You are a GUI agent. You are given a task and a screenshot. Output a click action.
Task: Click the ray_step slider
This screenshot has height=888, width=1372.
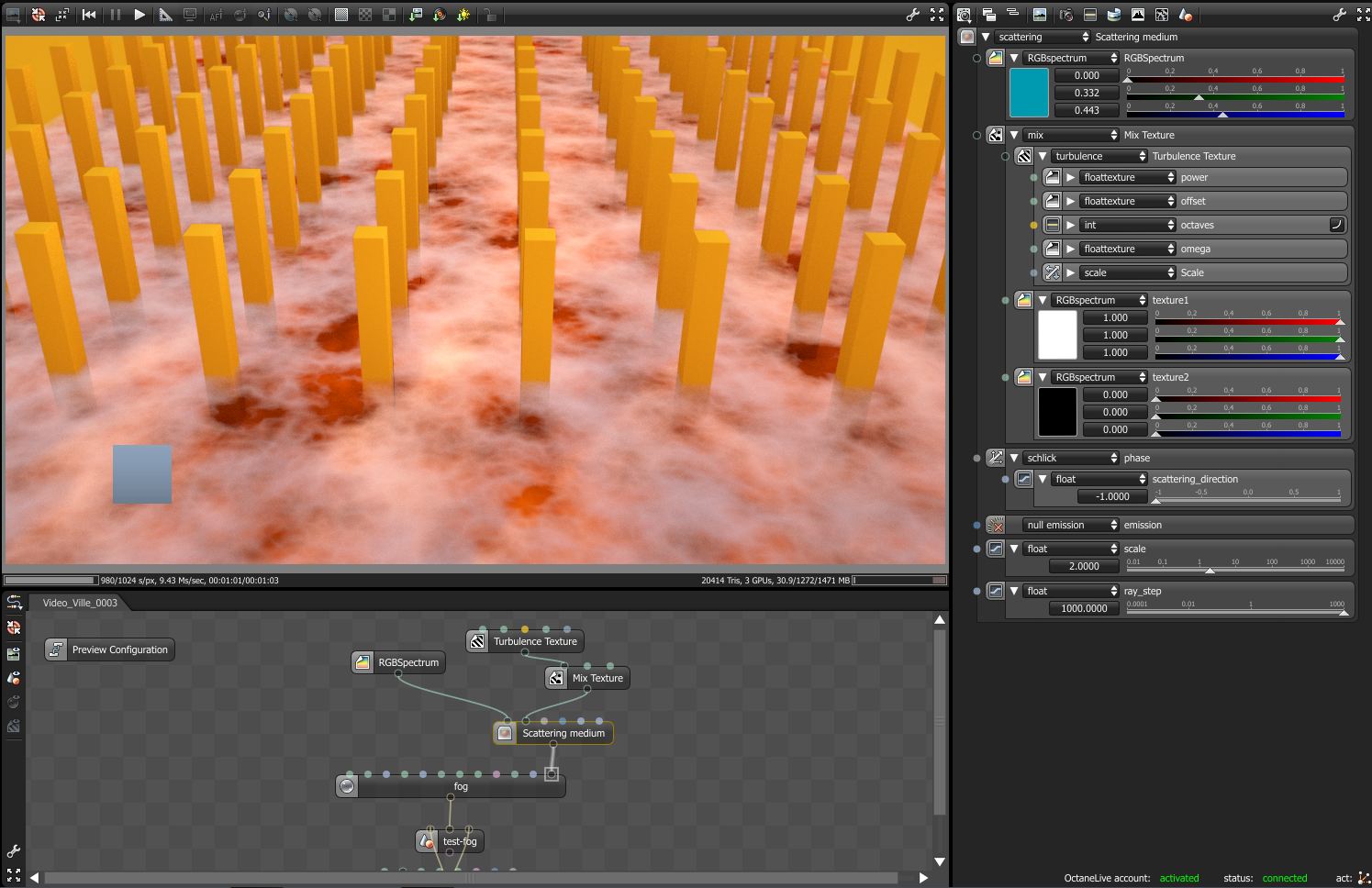(1235, 608)
